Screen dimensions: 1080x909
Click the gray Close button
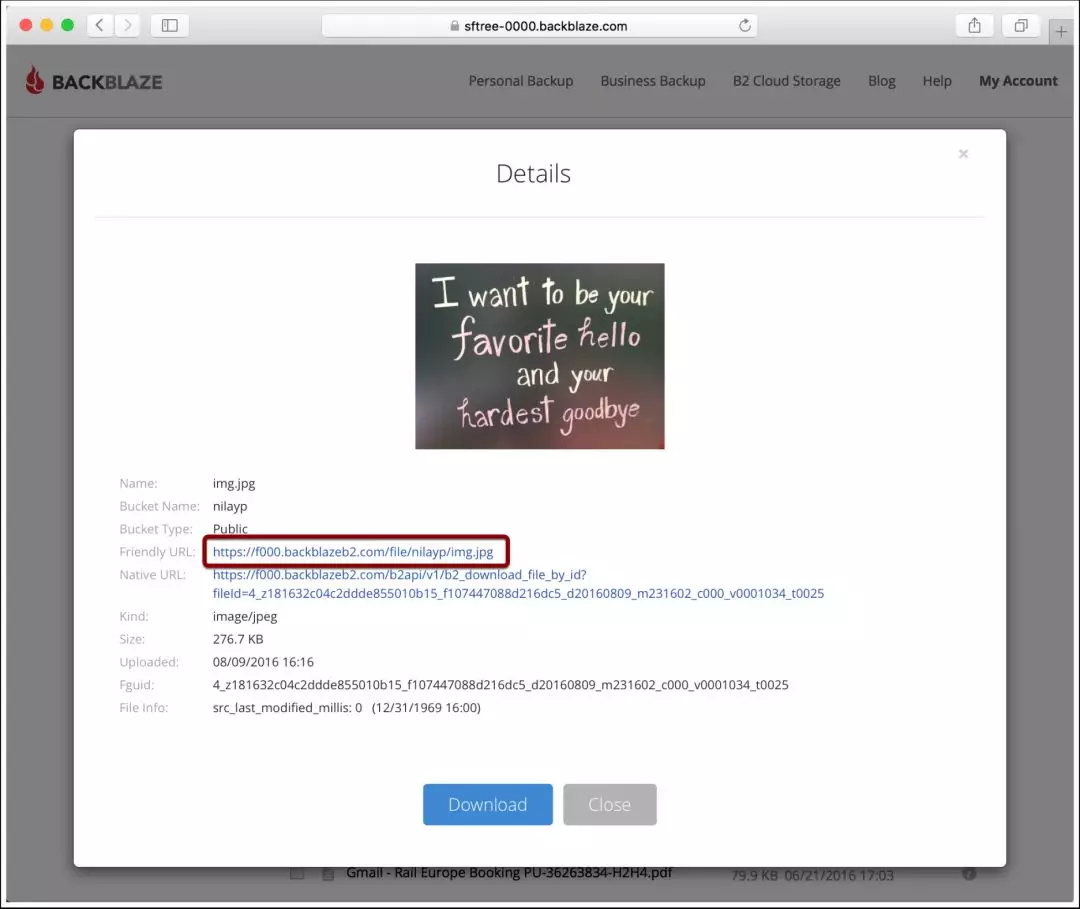tap(610, 804)
